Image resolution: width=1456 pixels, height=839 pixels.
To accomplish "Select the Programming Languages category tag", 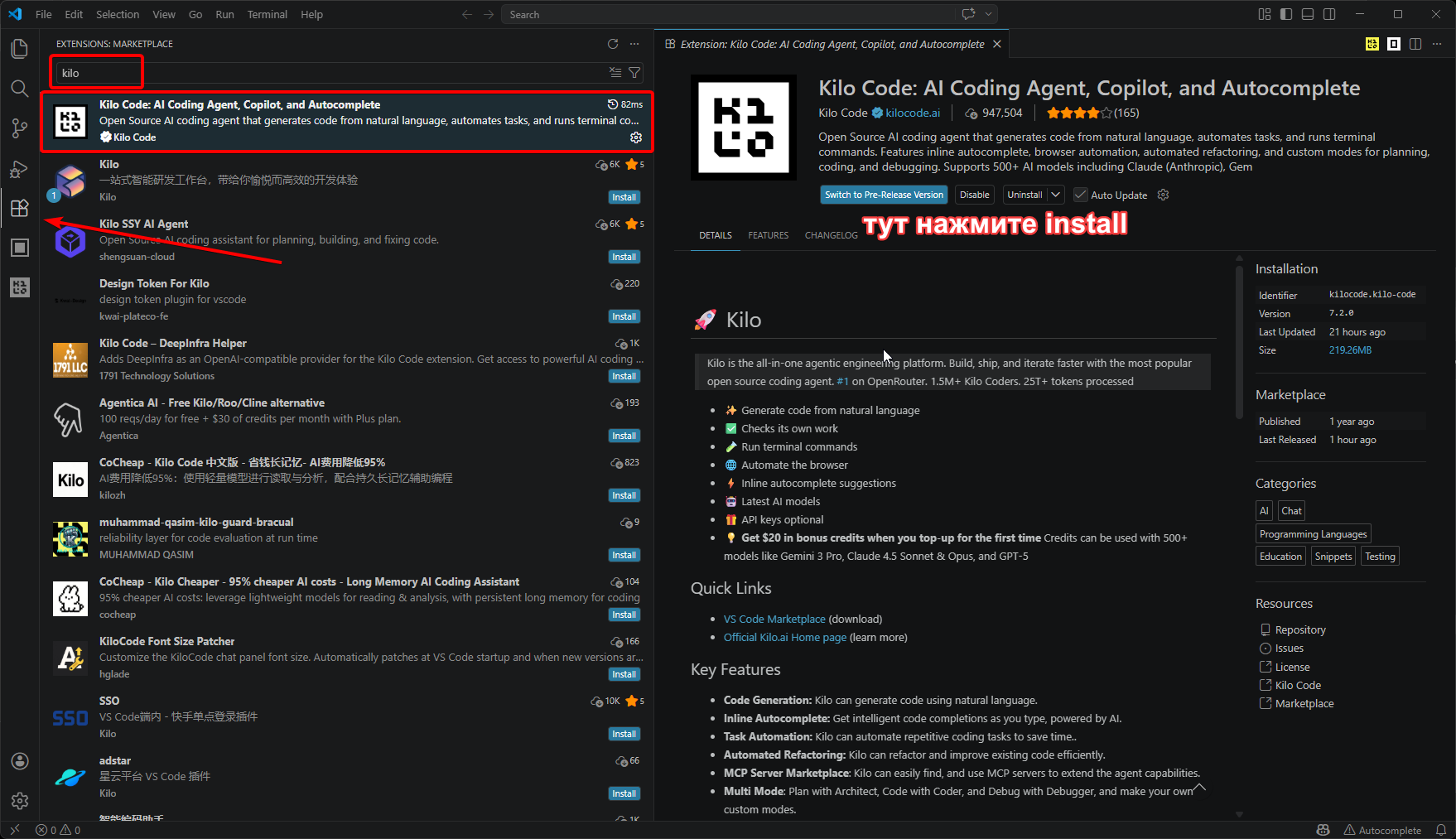I will (x=1314, y=534).
